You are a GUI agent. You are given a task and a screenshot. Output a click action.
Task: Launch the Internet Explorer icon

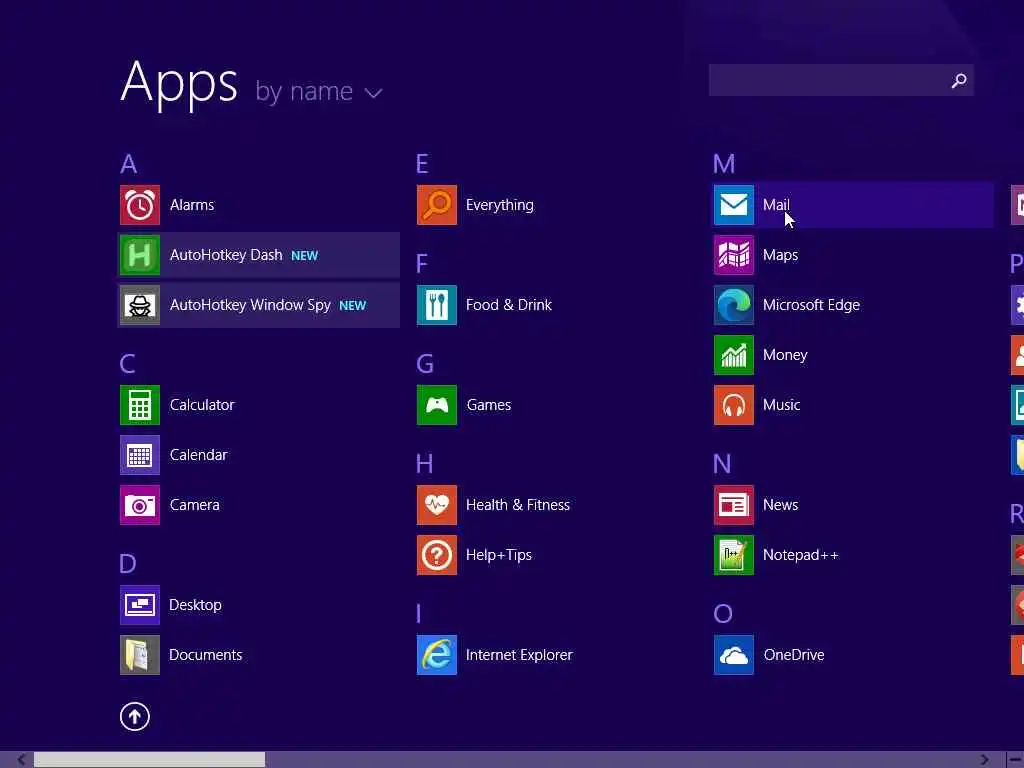tap(437, 655)
